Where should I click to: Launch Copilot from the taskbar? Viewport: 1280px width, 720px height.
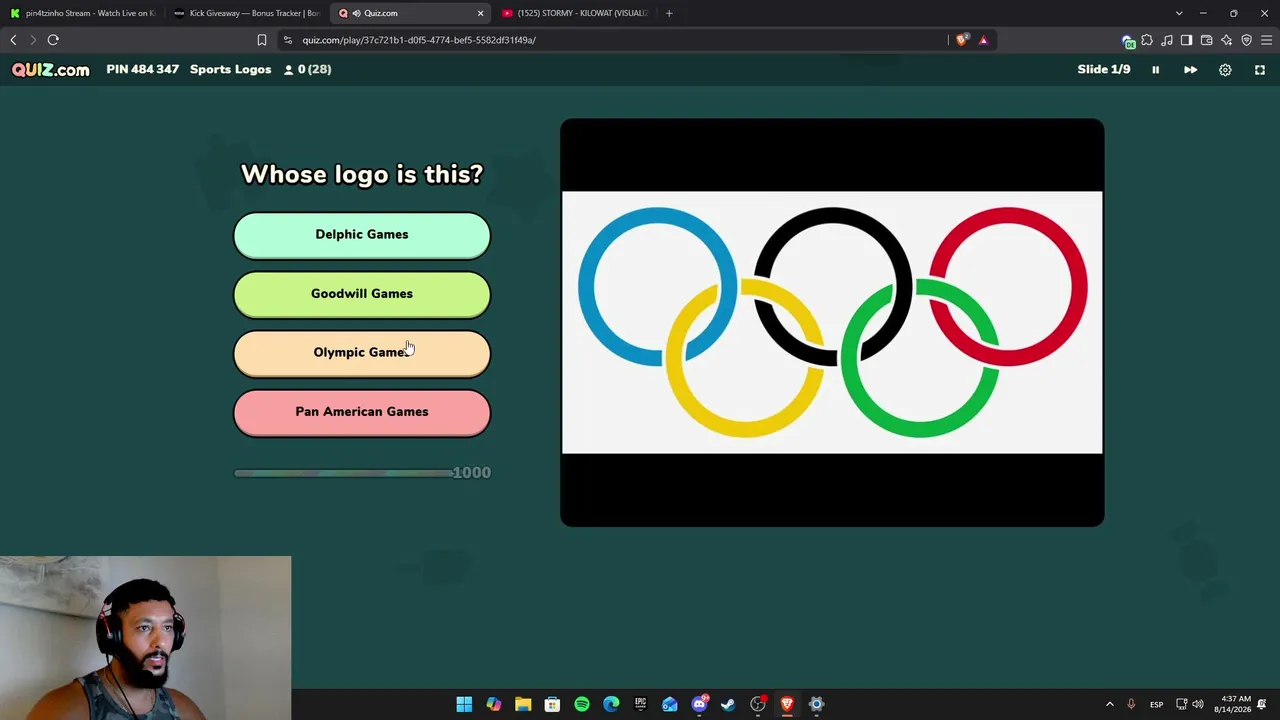(494, 704)
